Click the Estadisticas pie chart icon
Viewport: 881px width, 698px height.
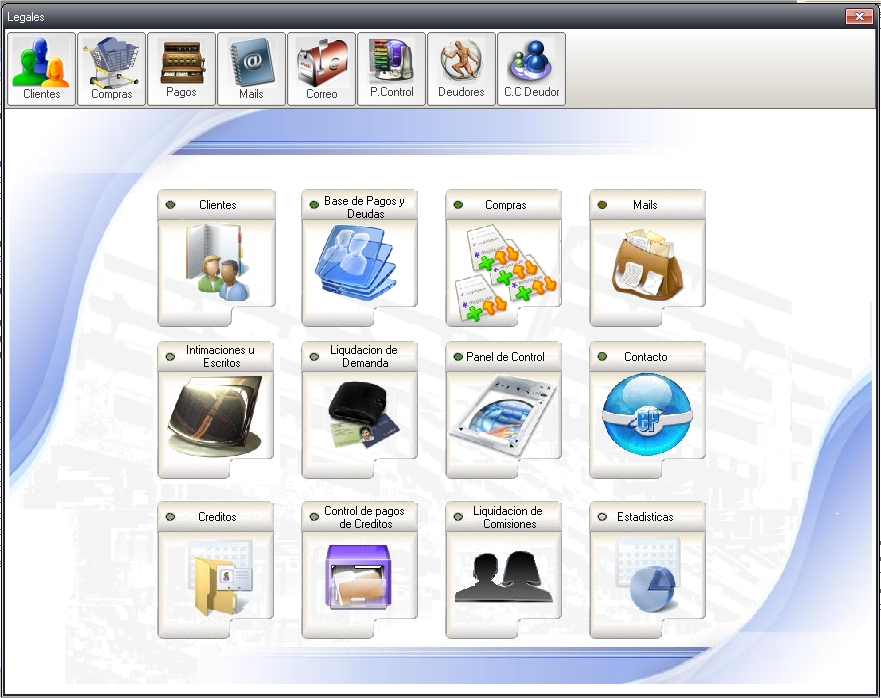coord(647,575)
